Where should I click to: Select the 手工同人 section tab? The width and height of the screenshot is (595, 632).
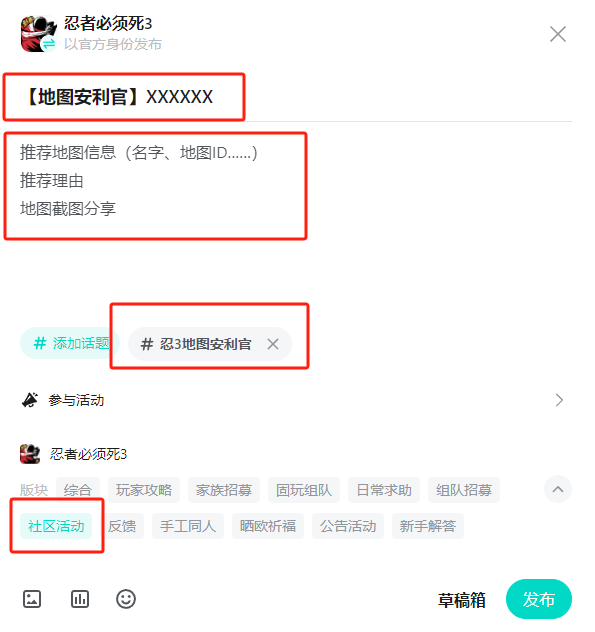point(188,526)
